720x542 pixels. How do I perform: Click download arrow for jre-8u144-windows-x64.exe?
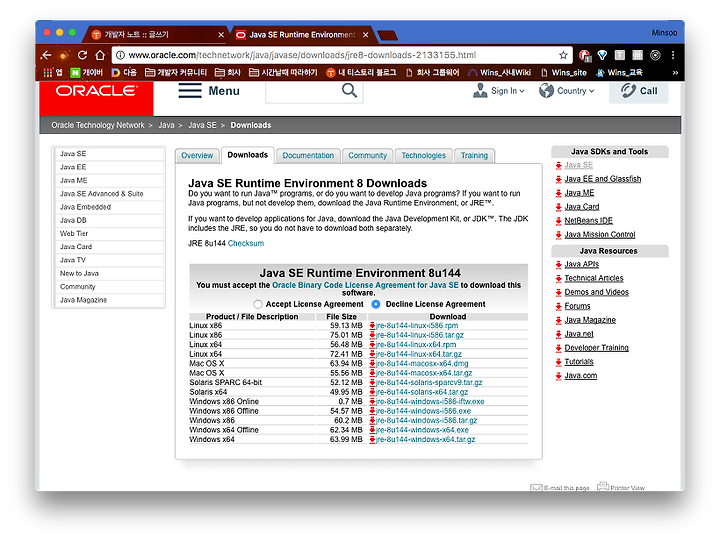point(372,430)
